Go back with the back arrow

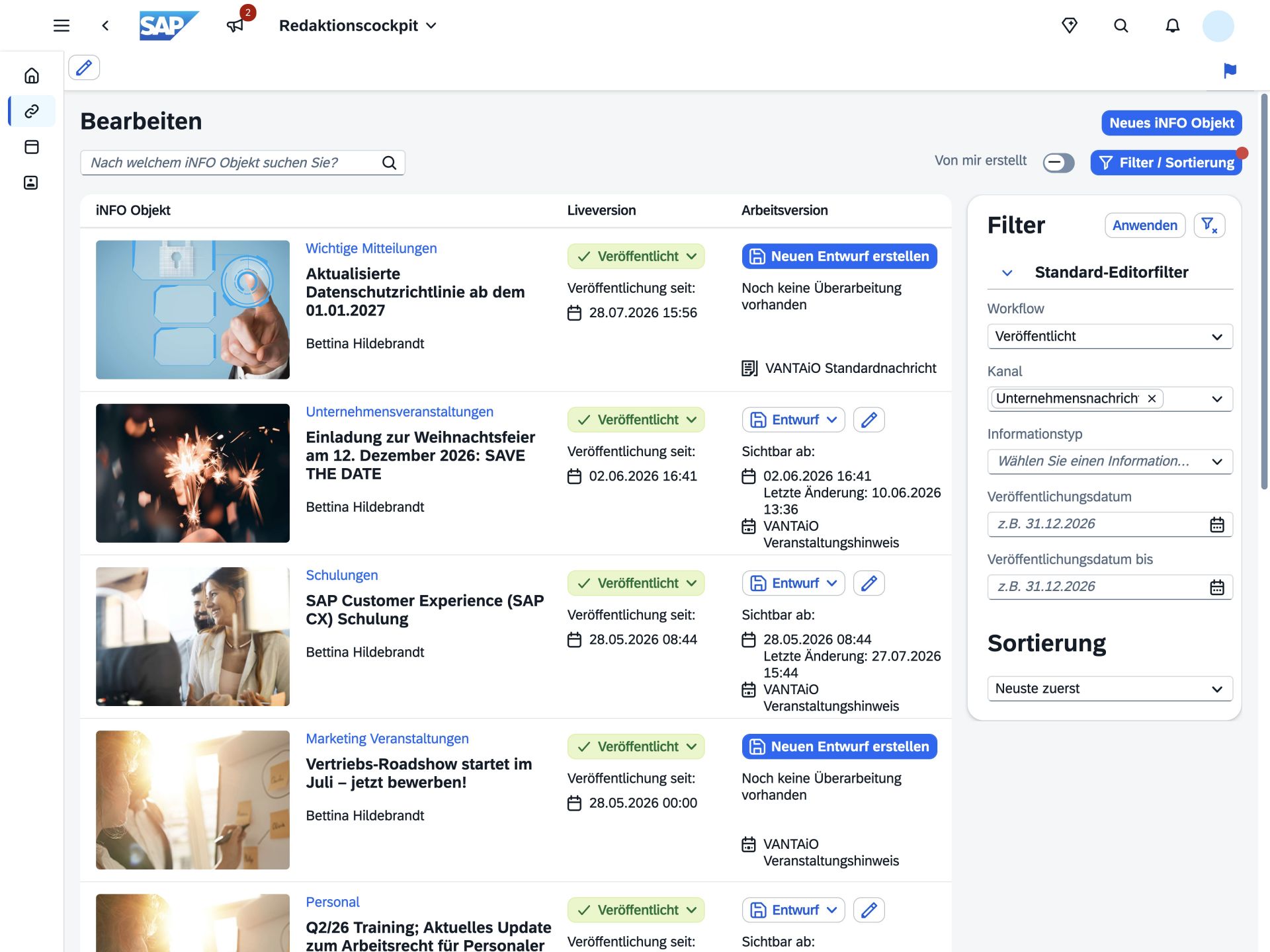[105, 26]
